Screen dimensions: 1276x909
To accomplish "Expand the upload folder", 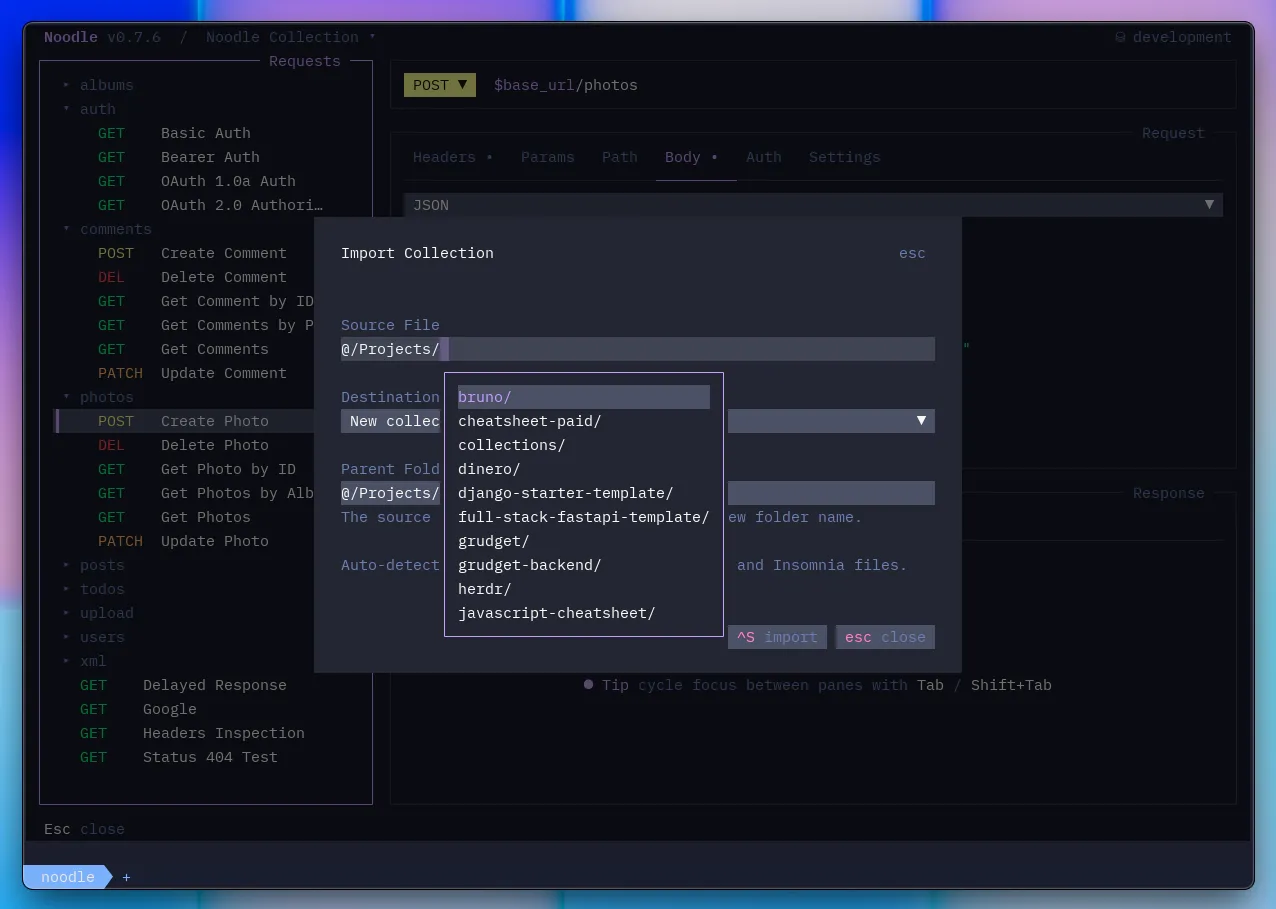I will point(98,613).
